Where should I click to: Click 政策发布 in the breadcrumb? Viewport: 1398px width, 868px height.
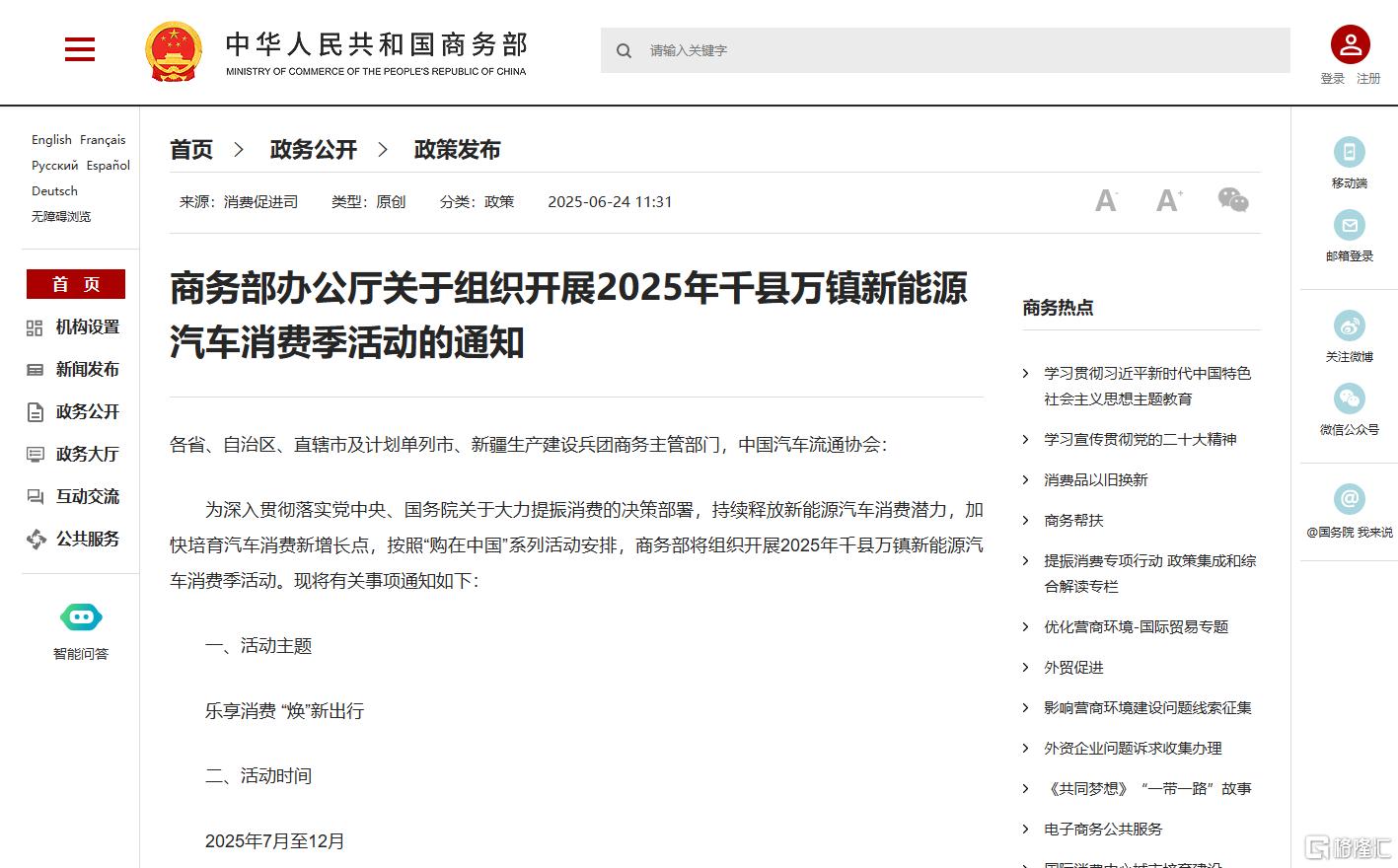[457, 150]
